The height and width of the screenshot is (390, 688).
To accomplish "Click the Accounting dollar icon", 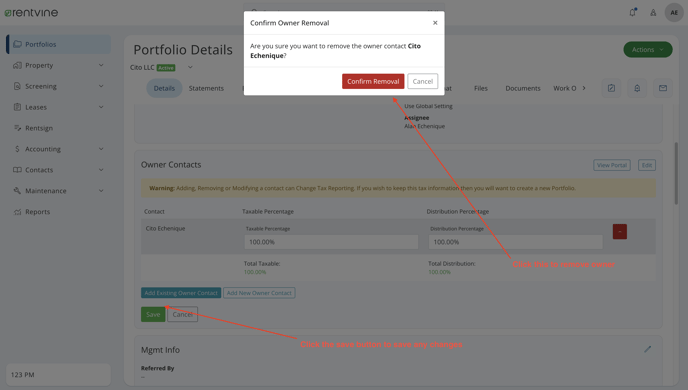I will [x=18, y=149].
